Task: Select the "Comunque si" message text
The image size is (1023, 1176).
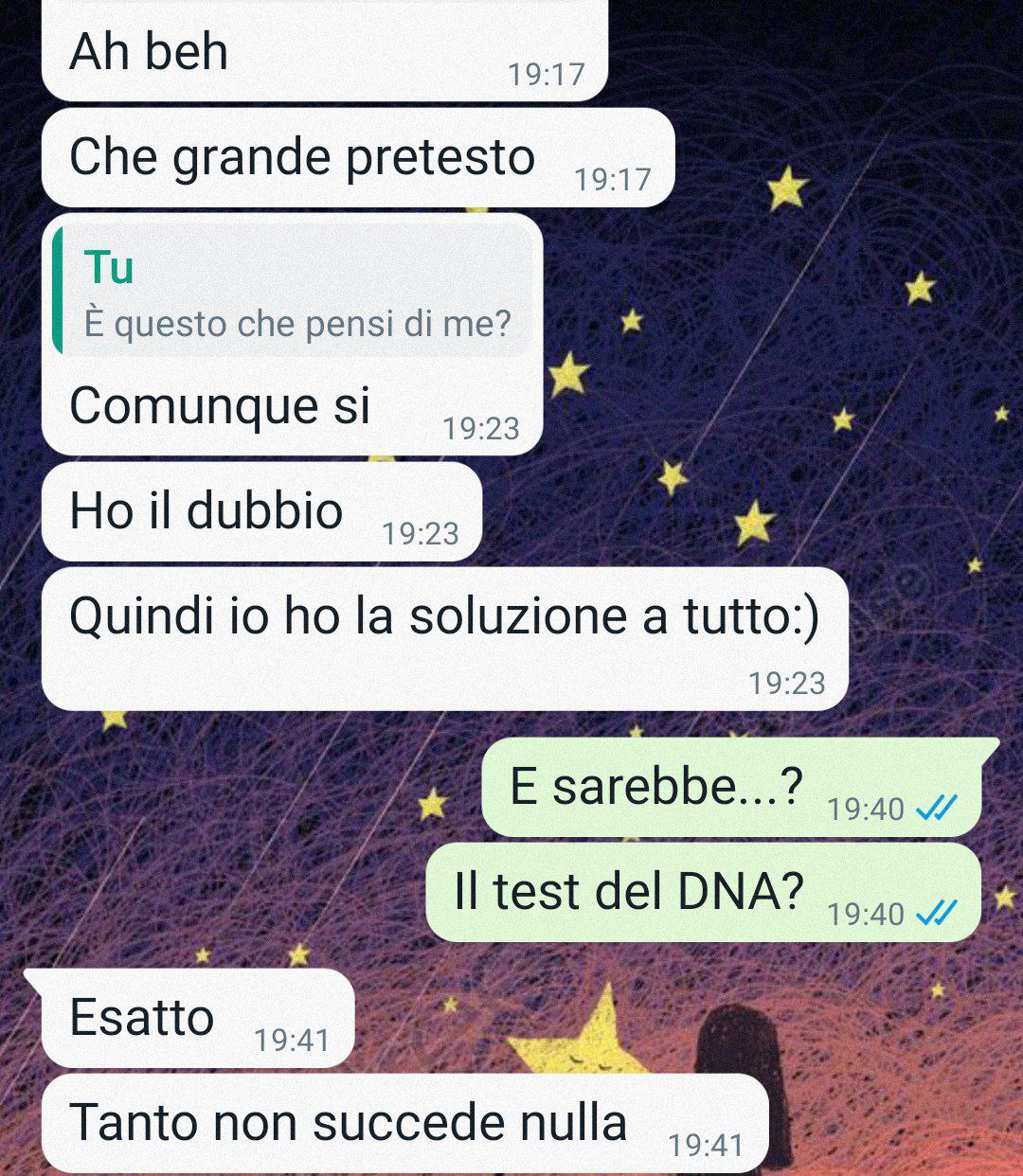Action: 220,405
